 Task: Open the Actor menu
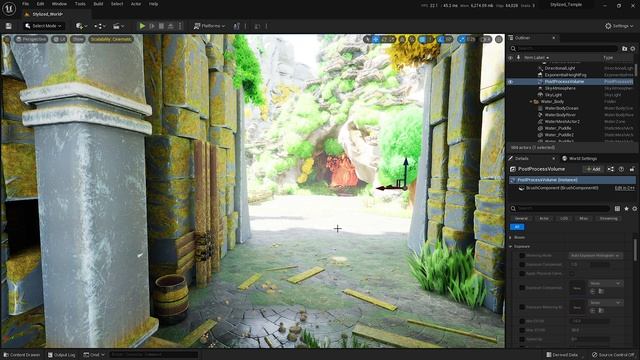tap(136, 4)
